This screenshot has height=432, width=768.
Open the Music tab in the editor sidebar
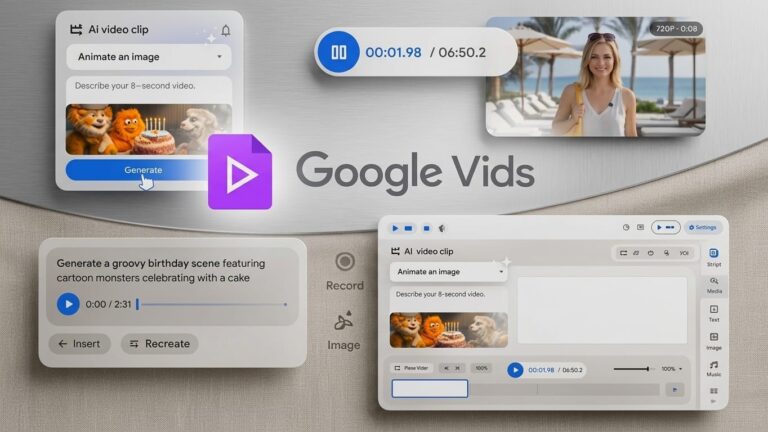coord(714,368)
